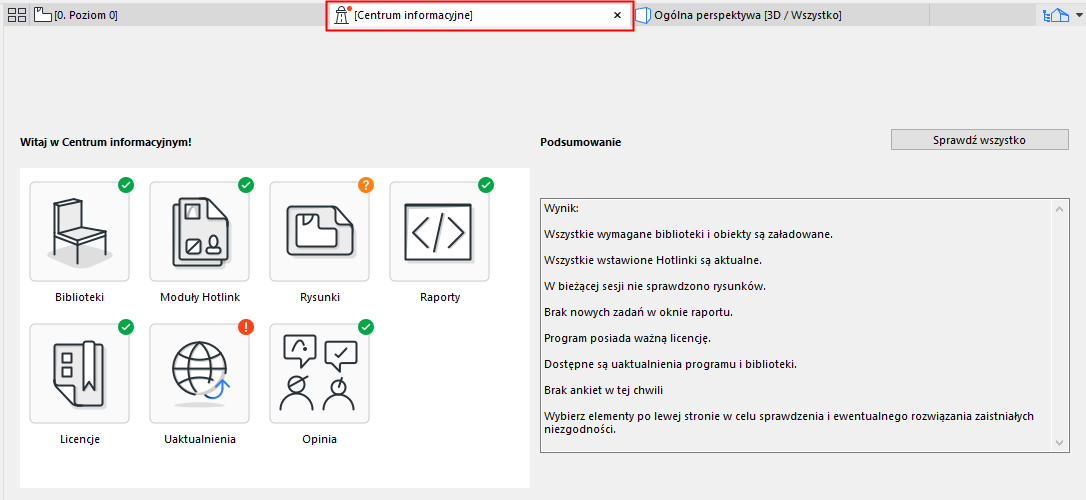Open the Rysunki drawings check

(x=320, y=231)
